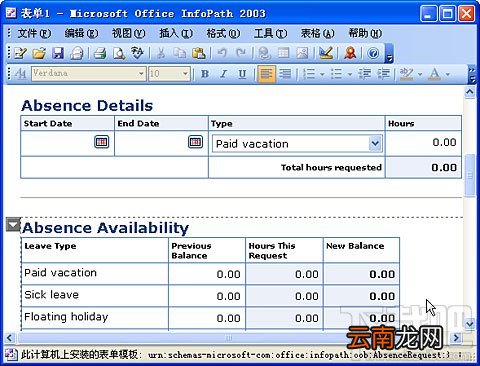Click the Copy icon
Screen dimensions: 480x366
(180, 53)
